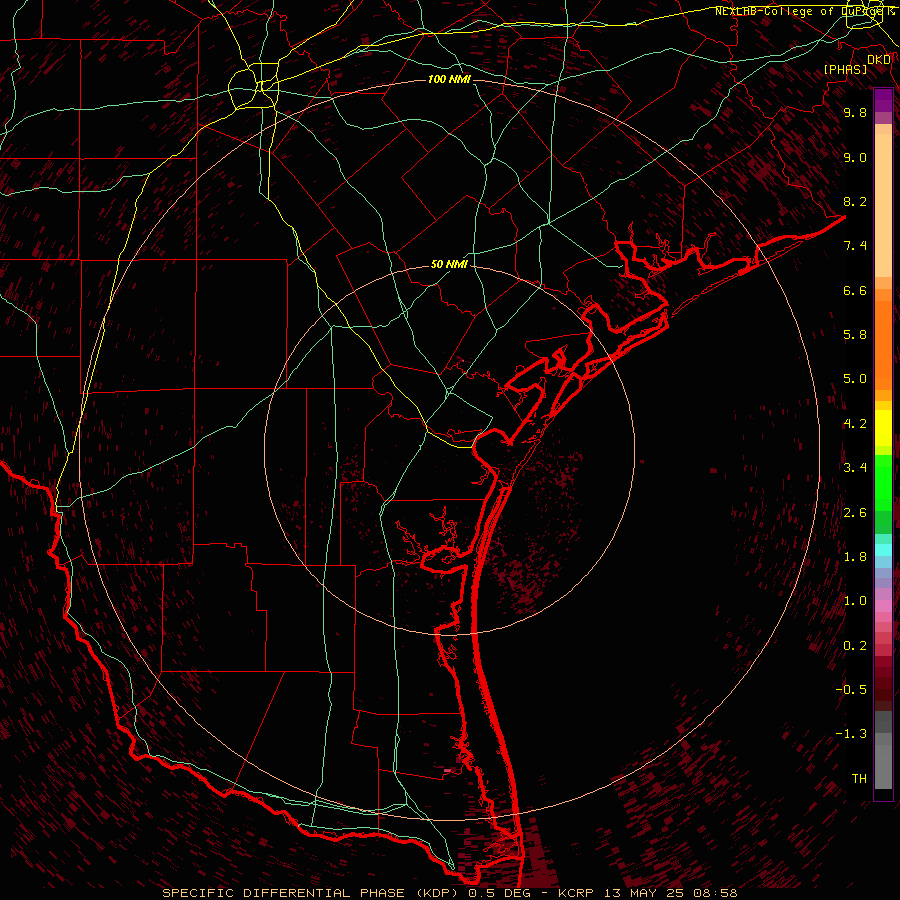Click the 3.4 value on the legend
The image size is (900, 900).
[855, 468]
